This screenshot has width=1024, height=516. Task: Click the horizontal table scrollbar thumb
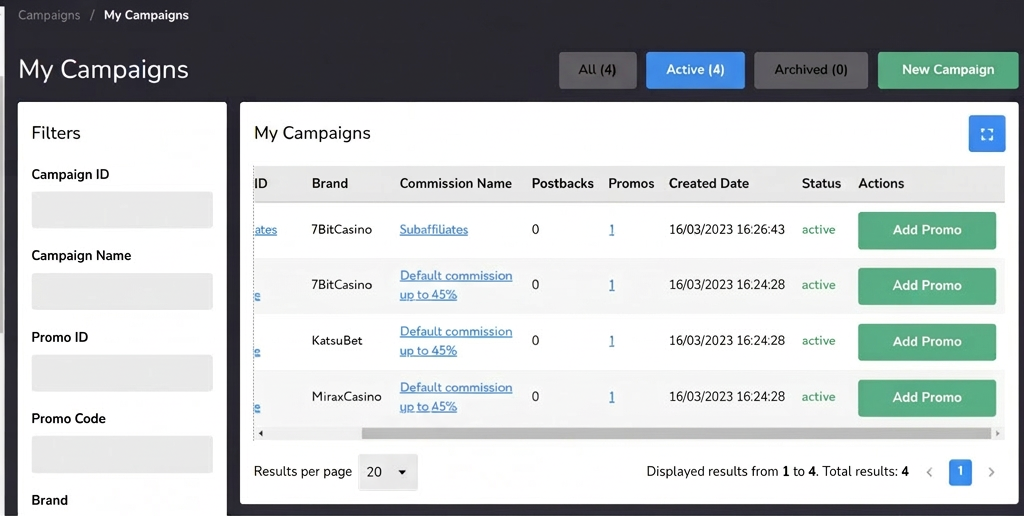pyautogui.click(x=677, y=433)
